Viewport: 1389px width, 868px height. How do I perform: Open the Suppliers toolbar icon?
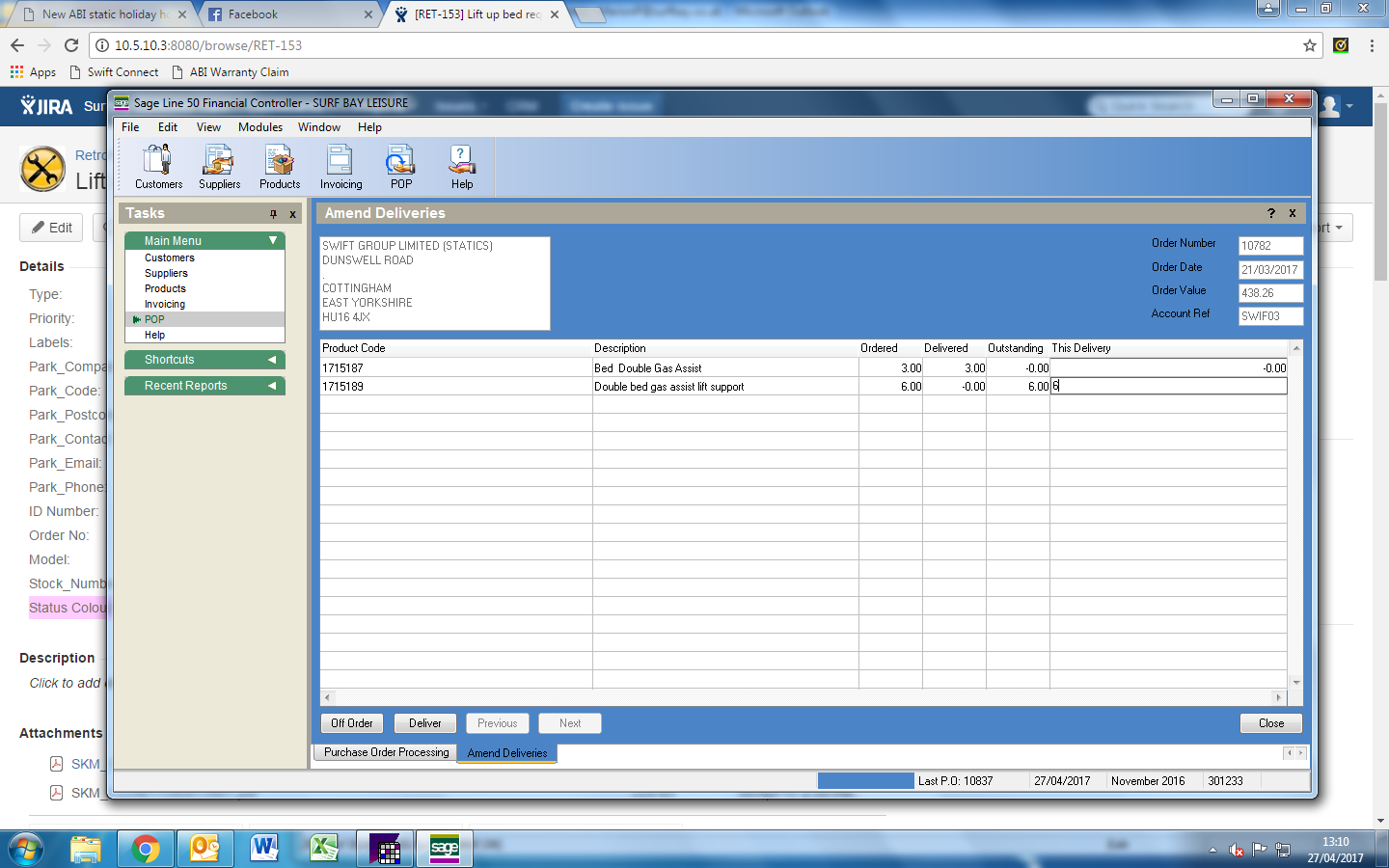219,166
